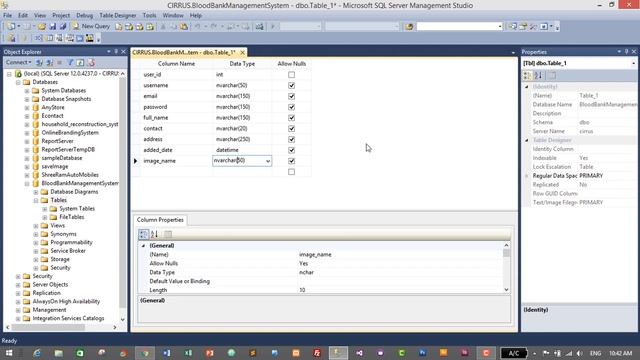Screen dimensions: 640x360
Task: Click the New Query toolbar button
Action: tap(91, 26)
